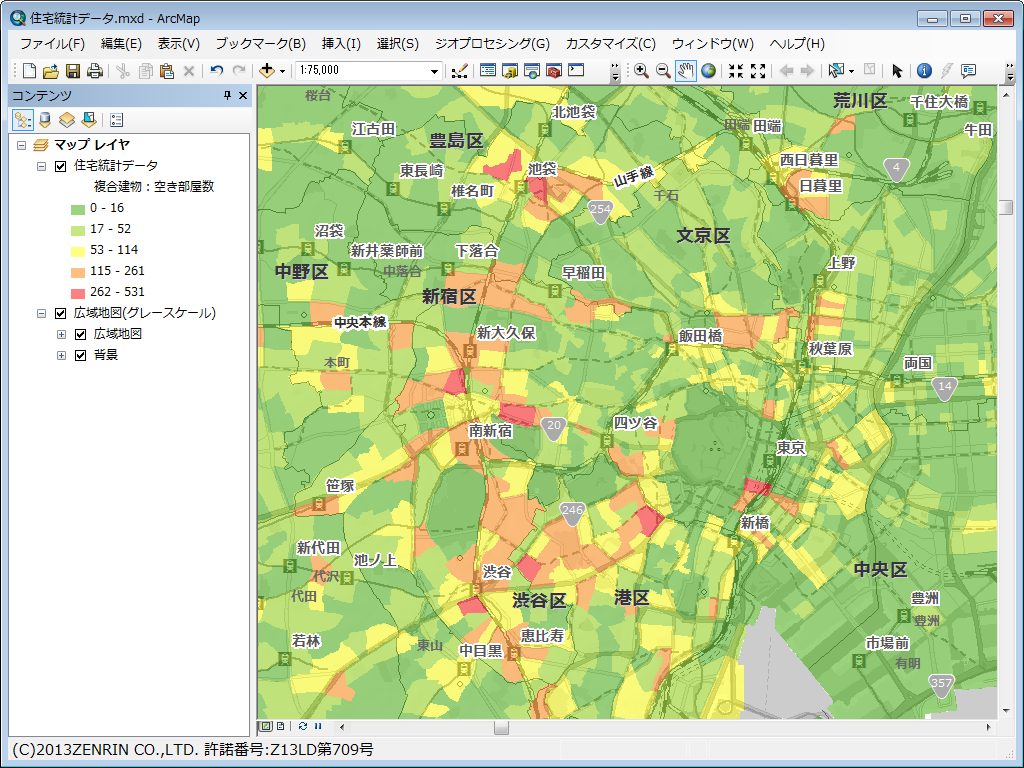Click the Add Data button

tap(266, 71)
